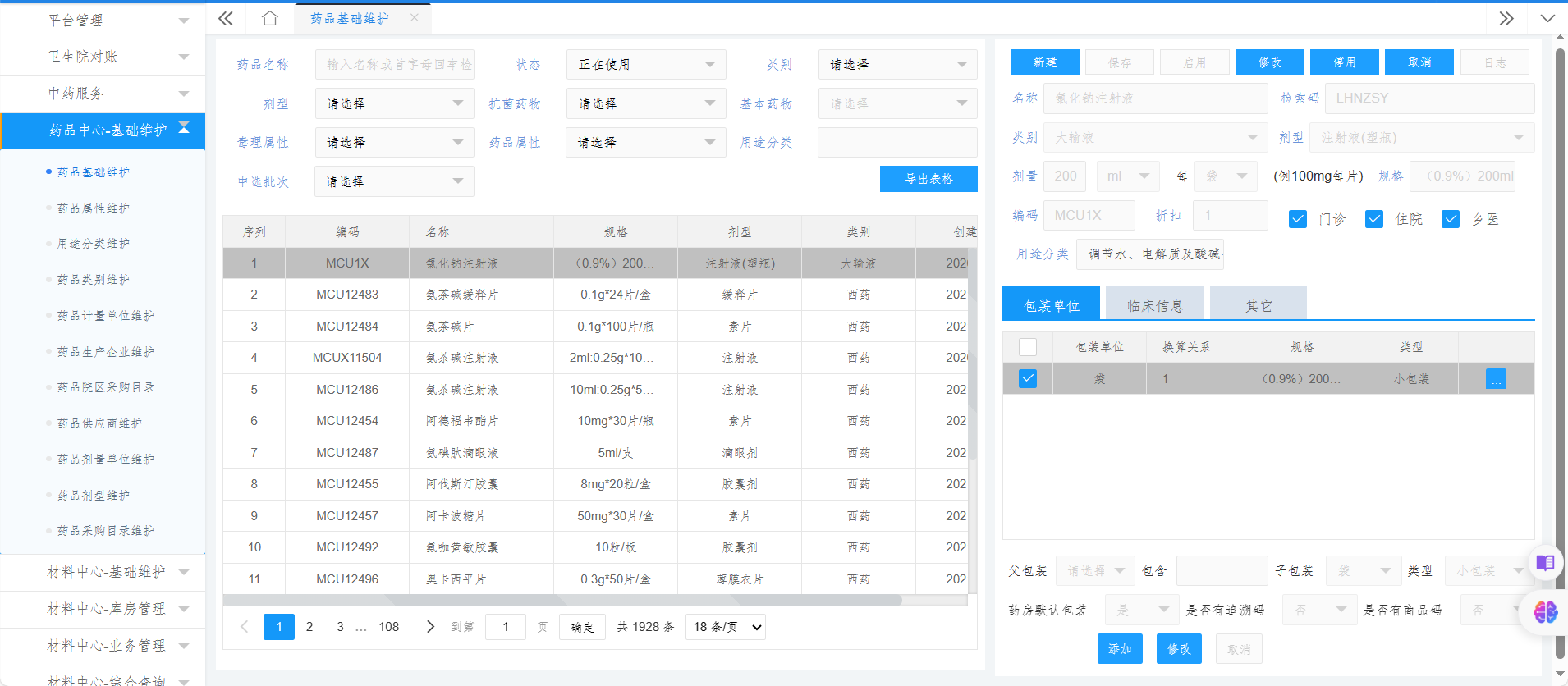Open 用途分类维护 in sidebar

click(x=93, y=244)
